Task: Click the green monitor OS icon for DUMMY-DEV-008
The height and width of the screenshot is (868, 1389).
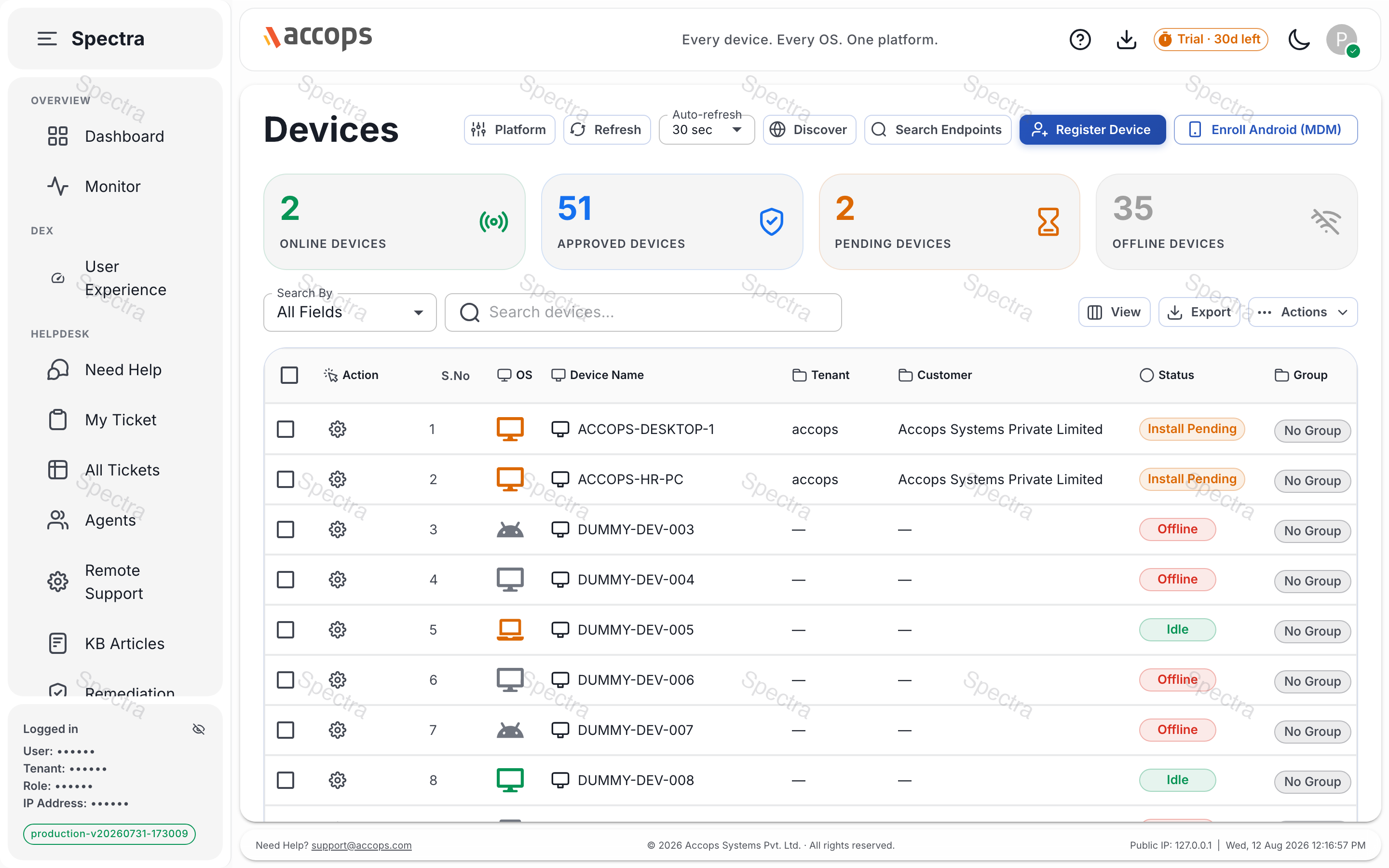Action: (x=510, y=780)
